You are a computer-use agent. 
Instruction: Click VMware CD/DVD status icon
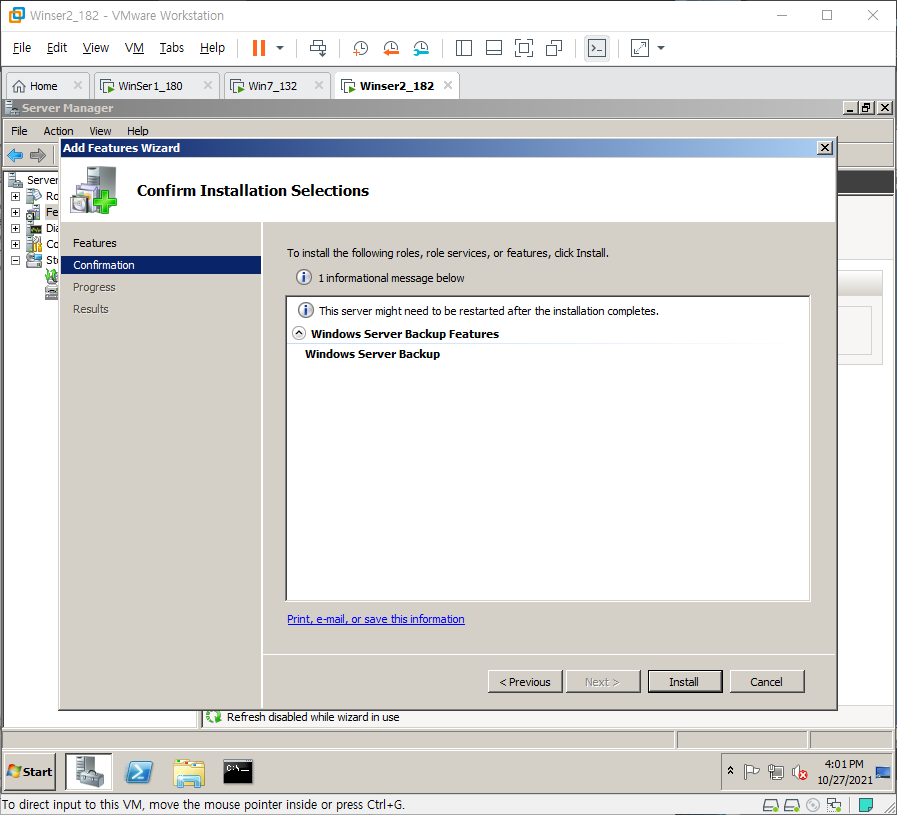tap(812, 805)
